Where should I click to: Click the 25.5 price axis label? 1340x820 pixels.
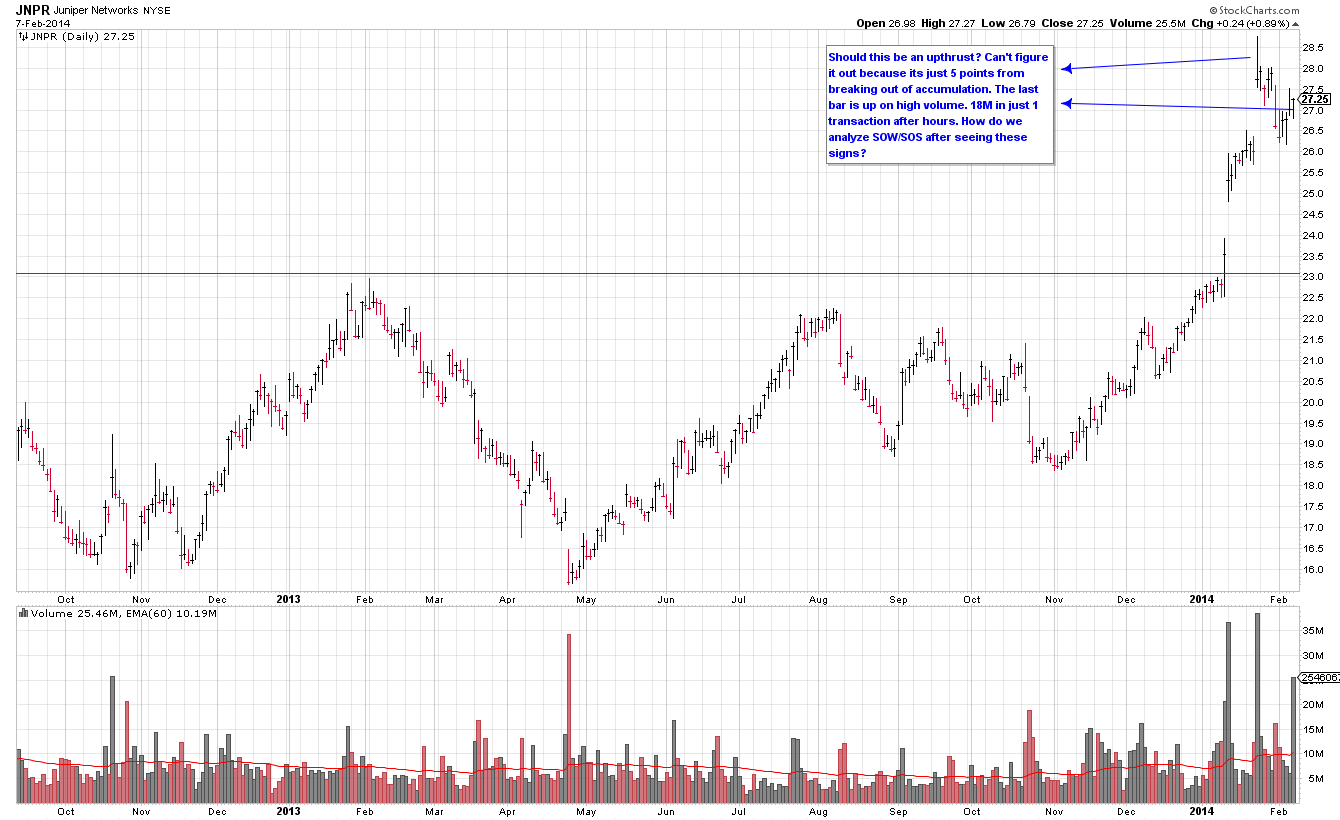pyautogui.click(x=1315, y=173)
